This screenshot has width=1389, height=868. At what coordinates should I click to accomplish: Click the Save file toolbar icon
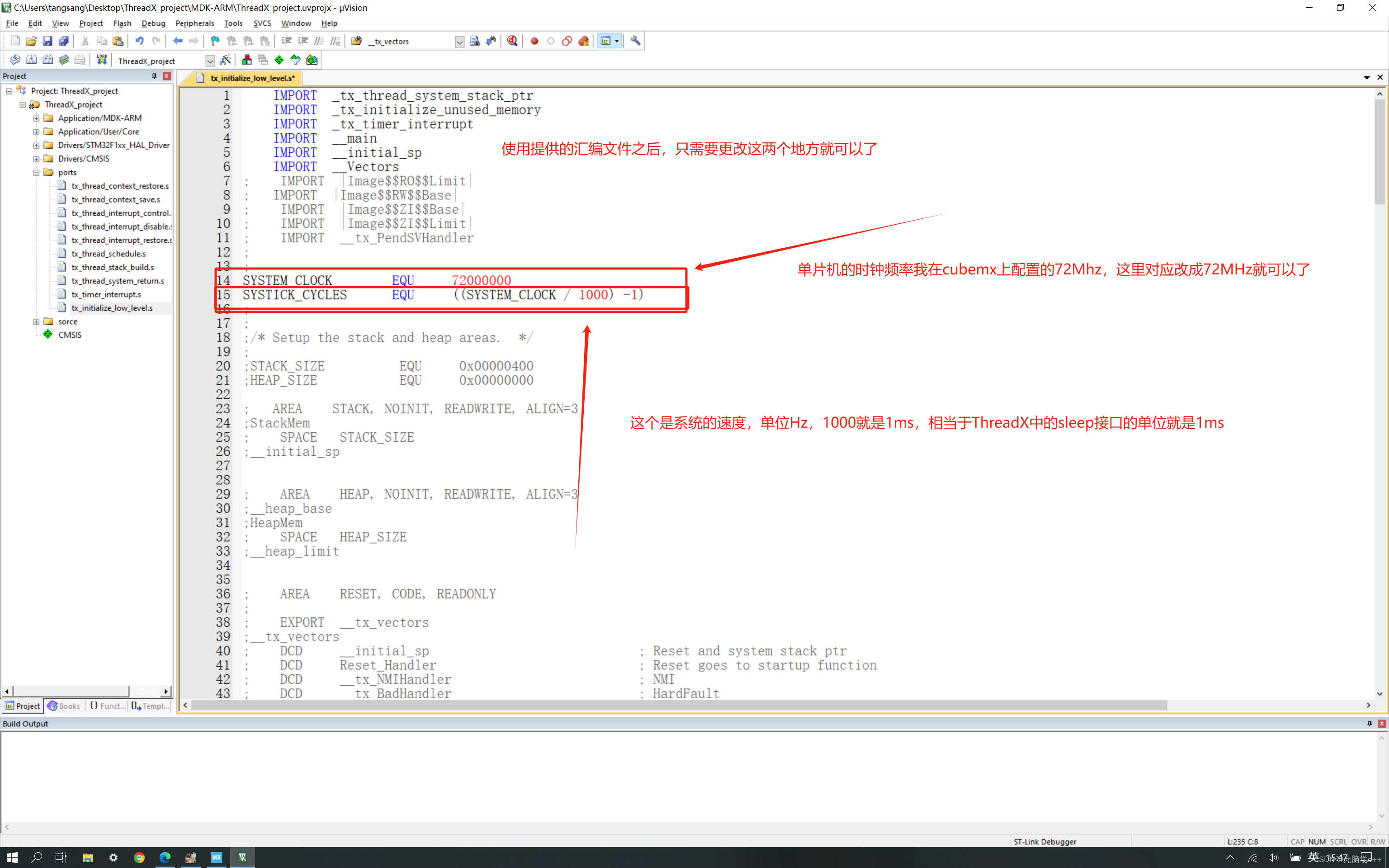pyautogui.click(x=47, y=41)
